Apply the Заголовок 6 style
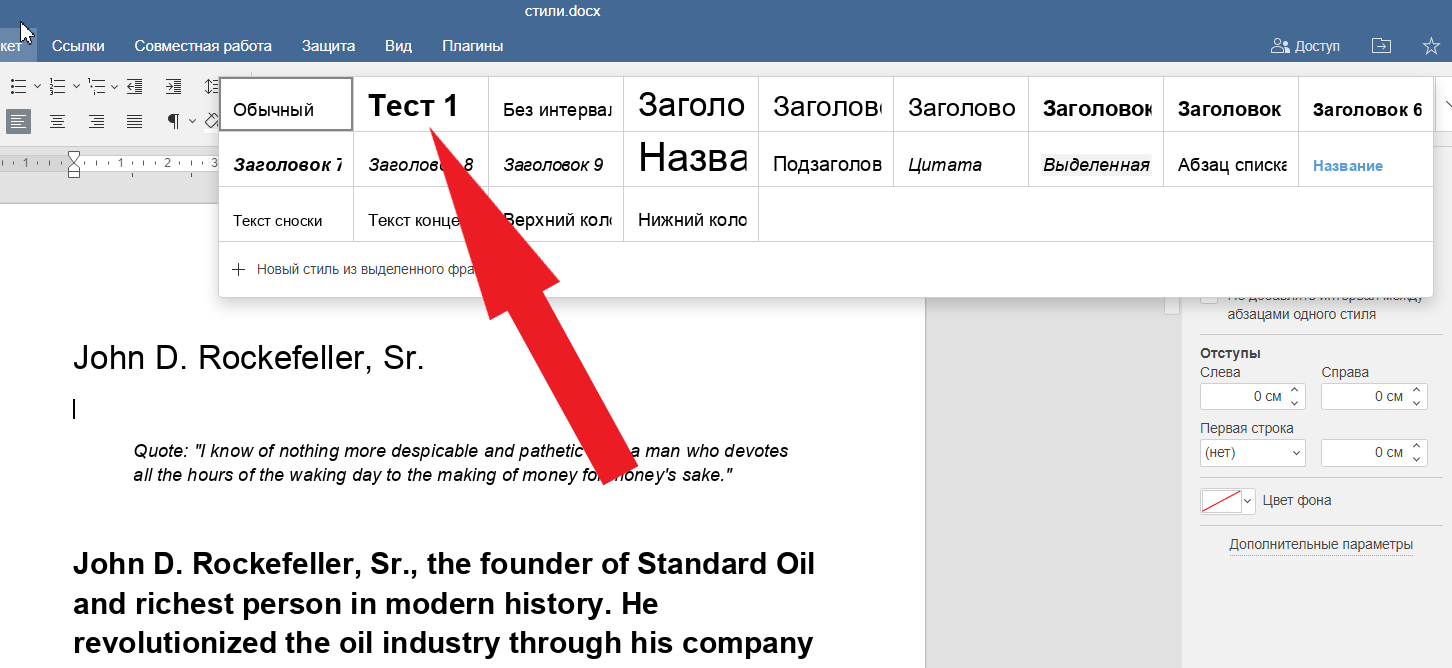The width and height of the screenshot is (1452, 668). [x=1366, y=104]
